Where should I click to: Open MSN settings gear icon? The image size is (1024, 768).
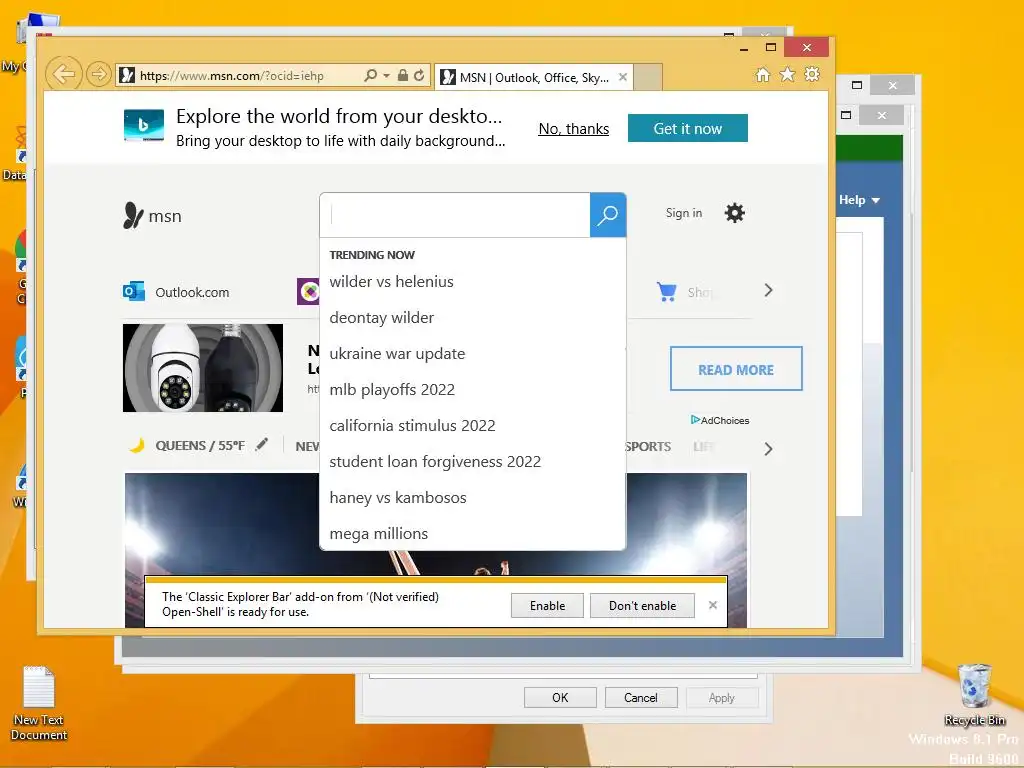point(735,213)
